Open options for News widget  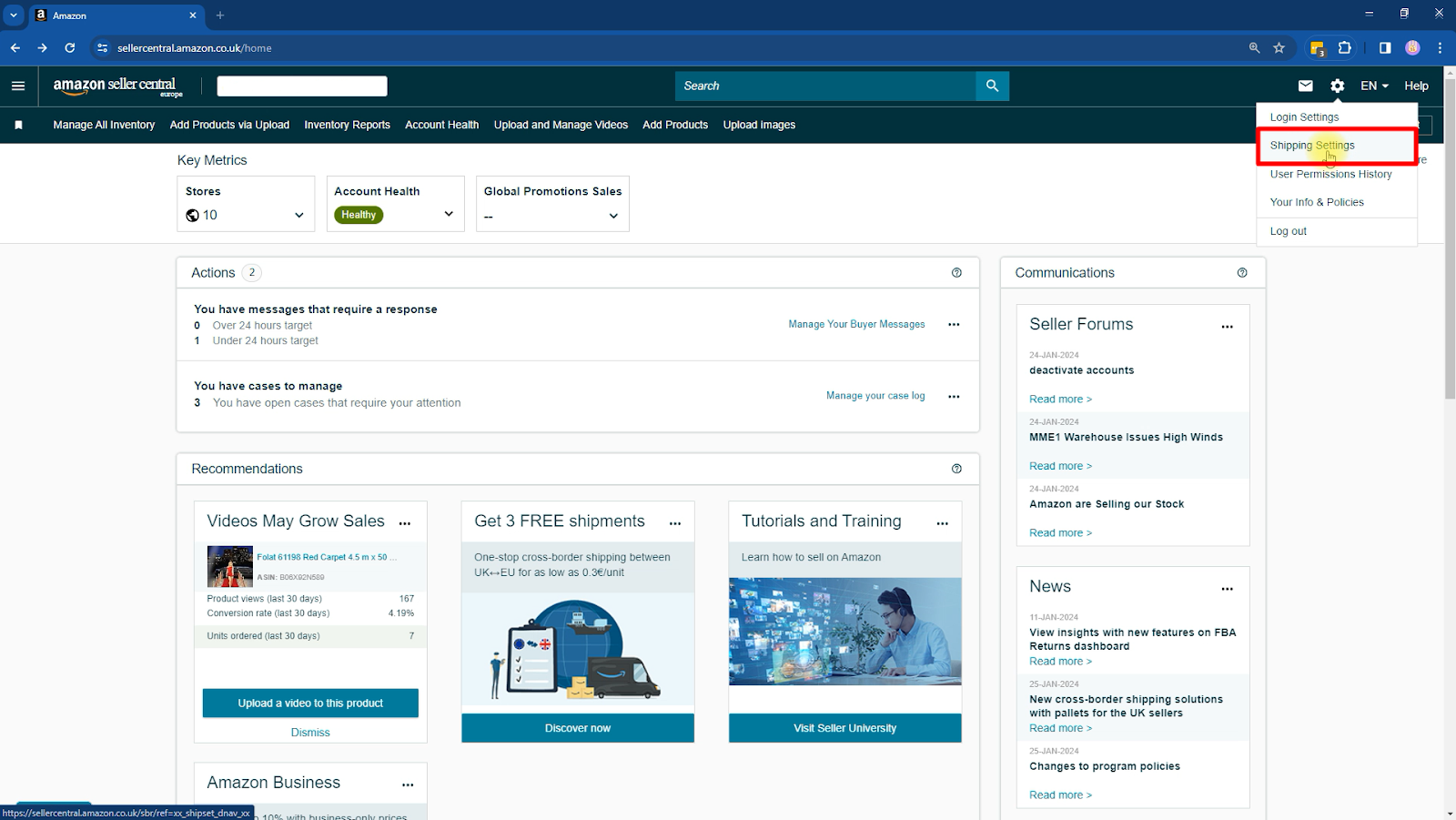click(x=1228, y=589)
